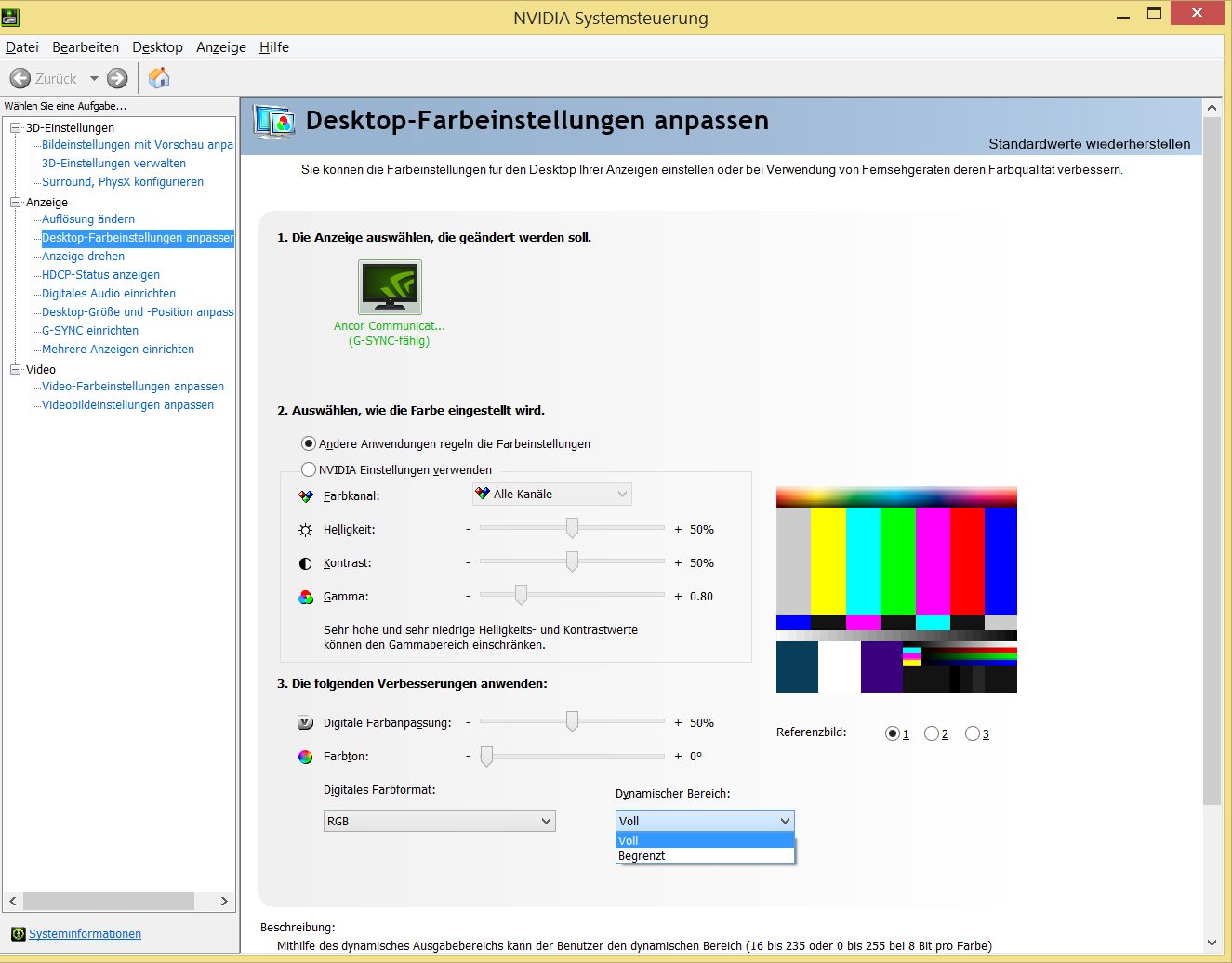
Task: Choose Referenzbild 1 radio button
Action: [x=893, y=733]
